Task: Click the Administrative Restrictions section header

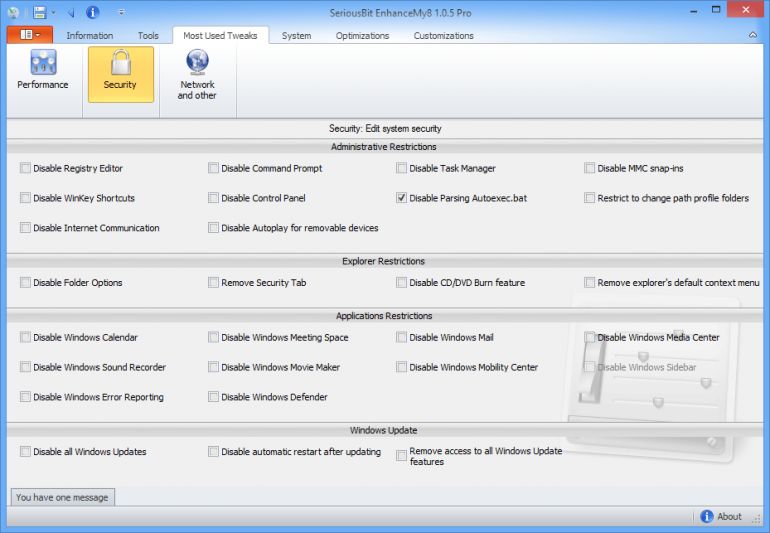Action: coord(384,147)
